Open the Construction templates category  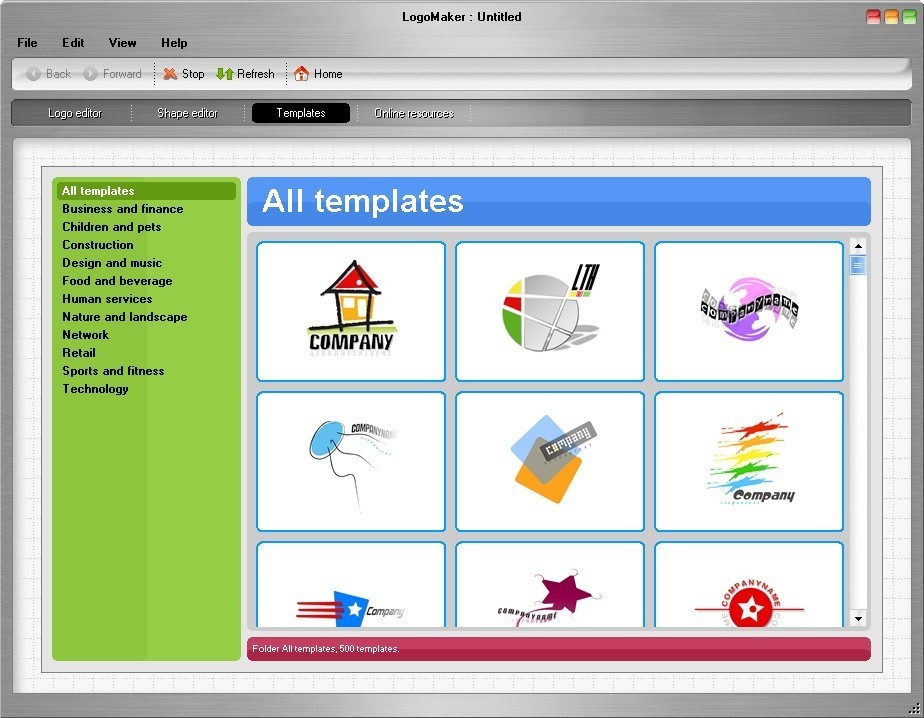(97, 244)
